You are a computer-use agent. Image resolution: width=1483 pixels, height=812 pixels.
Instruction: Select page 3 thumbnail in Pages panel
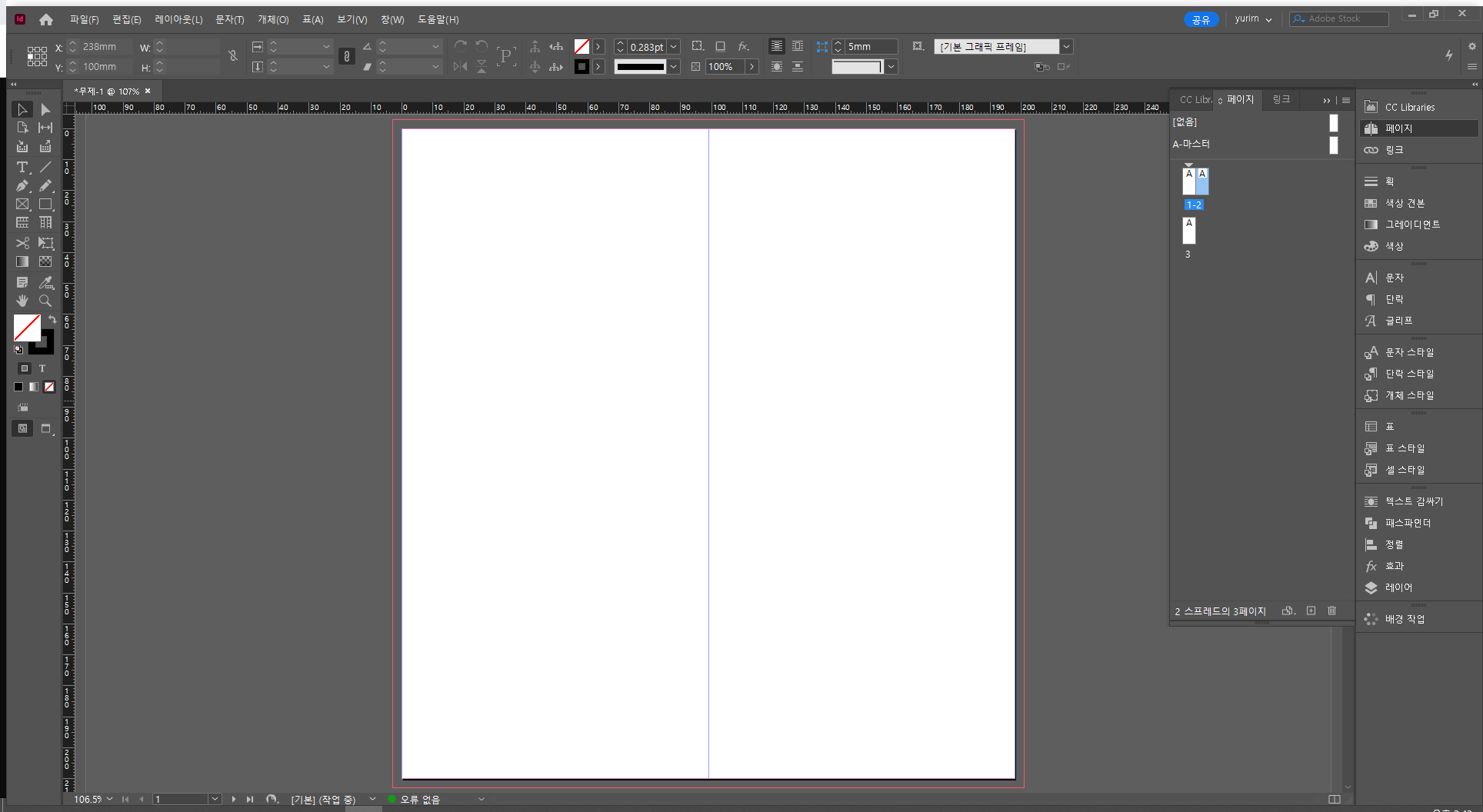pyautogui.click(x=1189, y=231)
